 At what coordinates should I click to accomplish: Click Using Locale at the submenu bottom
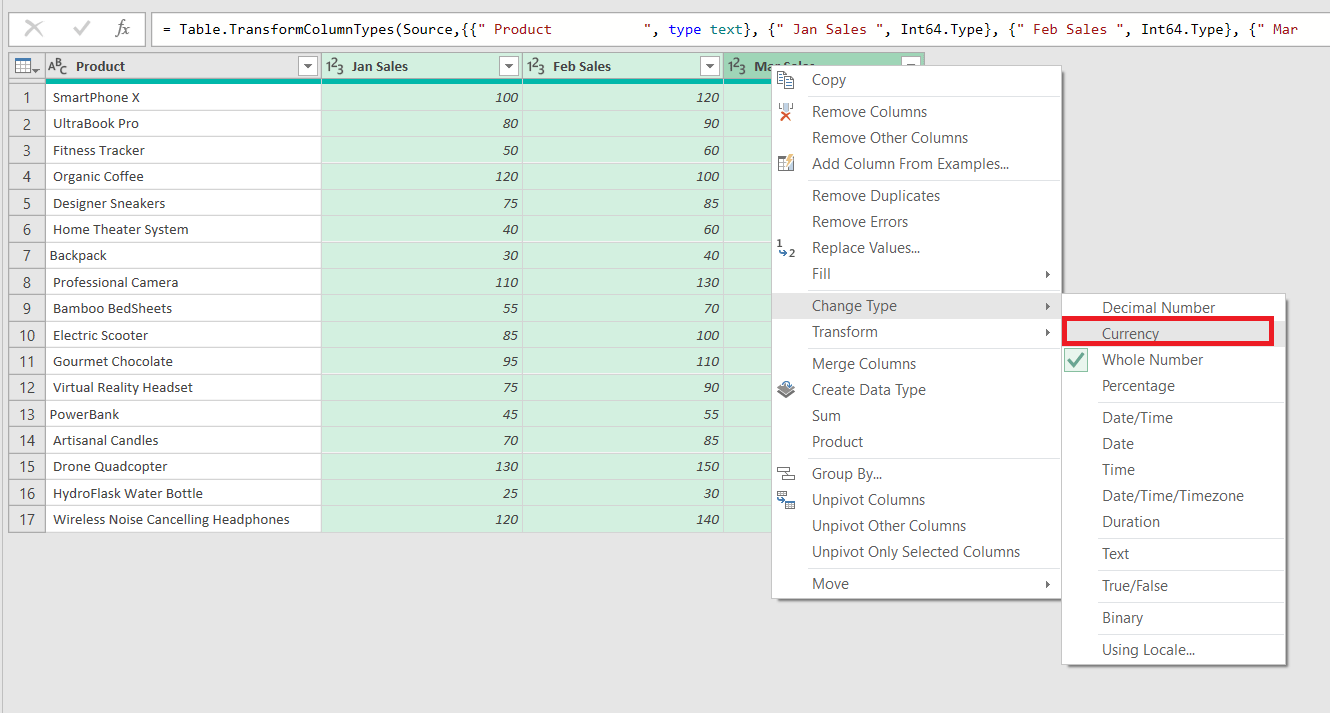click(x=1148, y=649)
